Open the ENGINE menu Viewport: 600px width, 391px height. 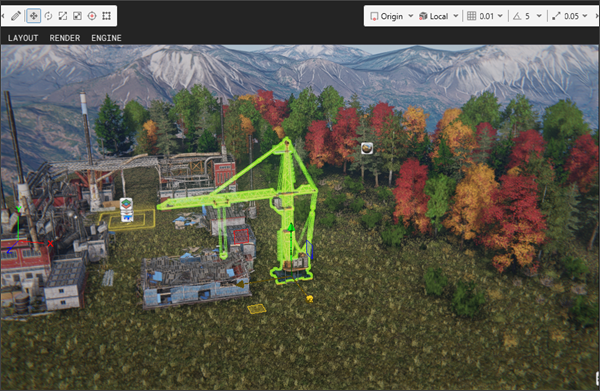(106, 38)
